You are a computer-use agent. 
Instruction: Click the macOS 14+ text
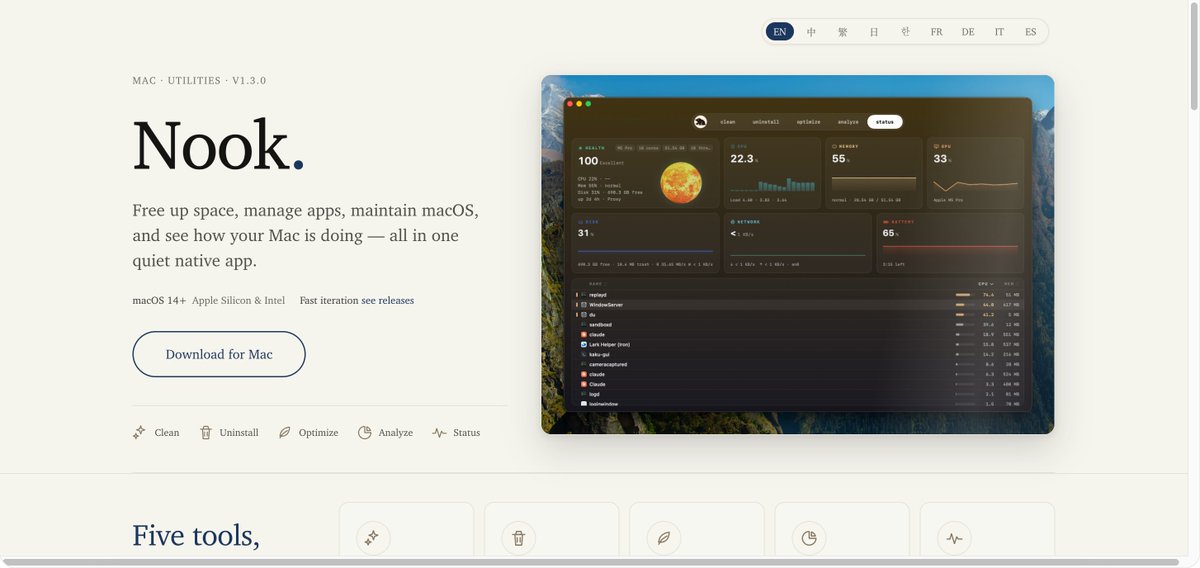159,300
